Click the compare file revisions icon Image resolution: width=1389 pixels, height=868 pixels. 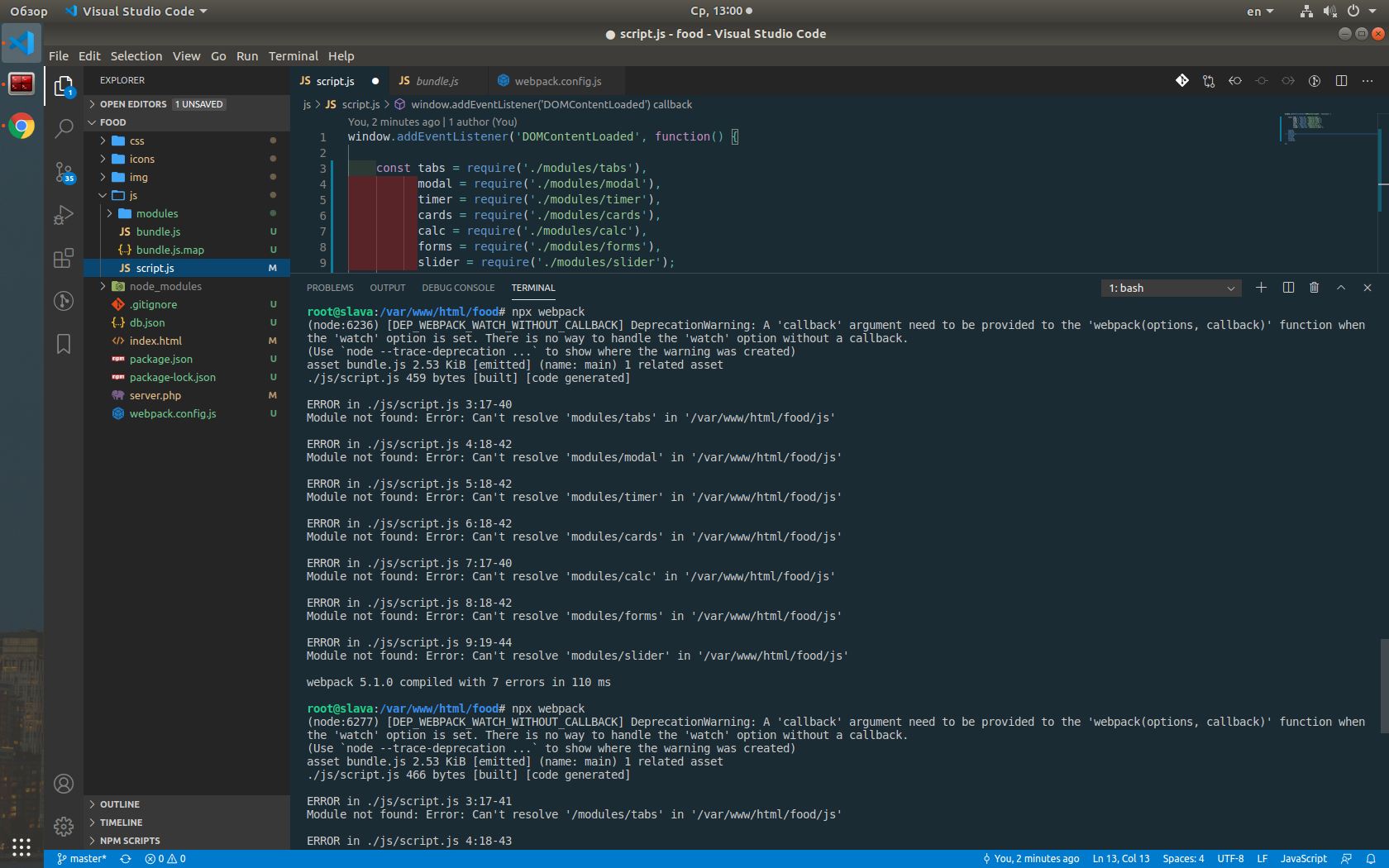(1209, 80)
